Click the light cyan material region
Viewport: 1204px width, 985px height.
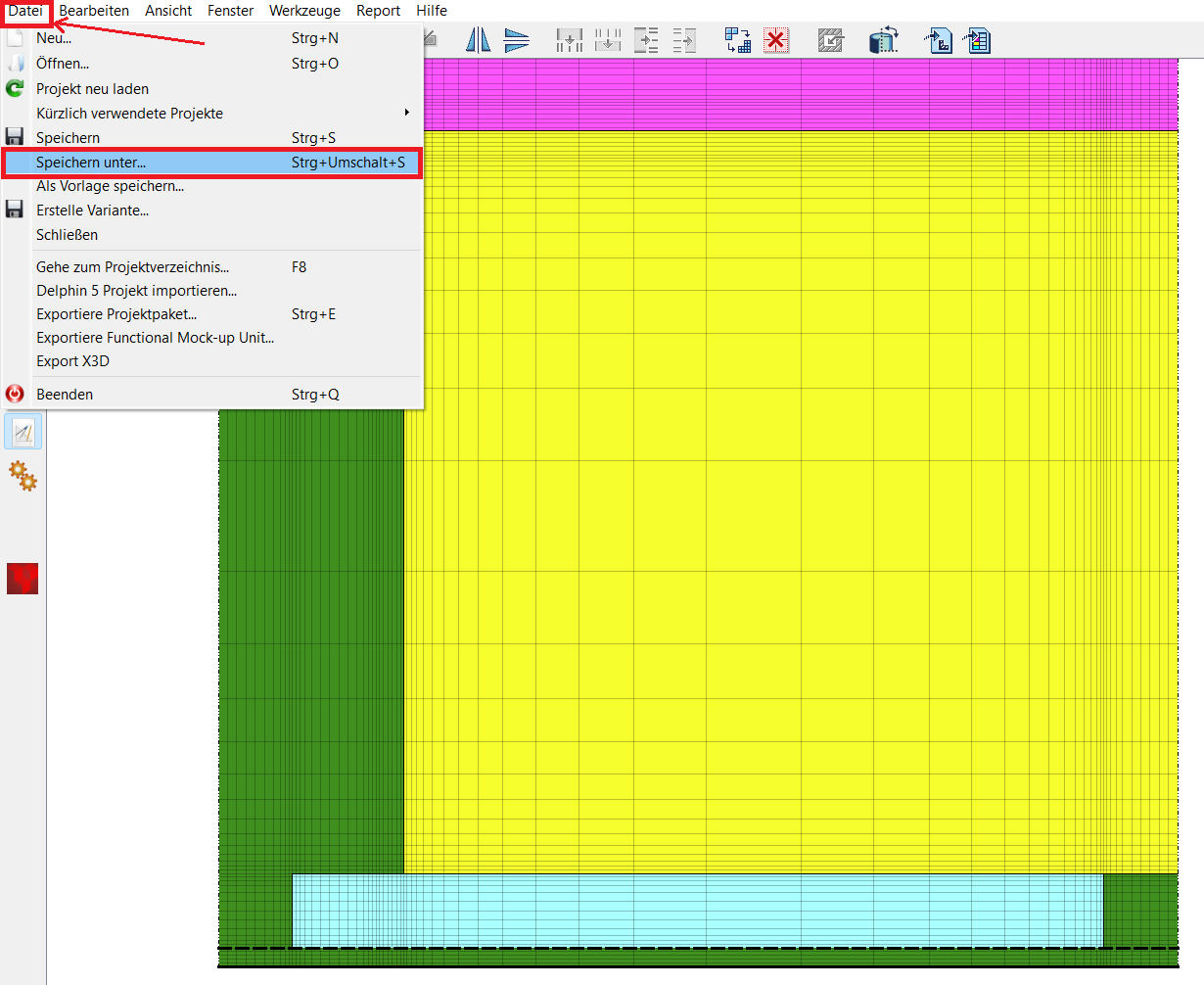click(698, 911)
